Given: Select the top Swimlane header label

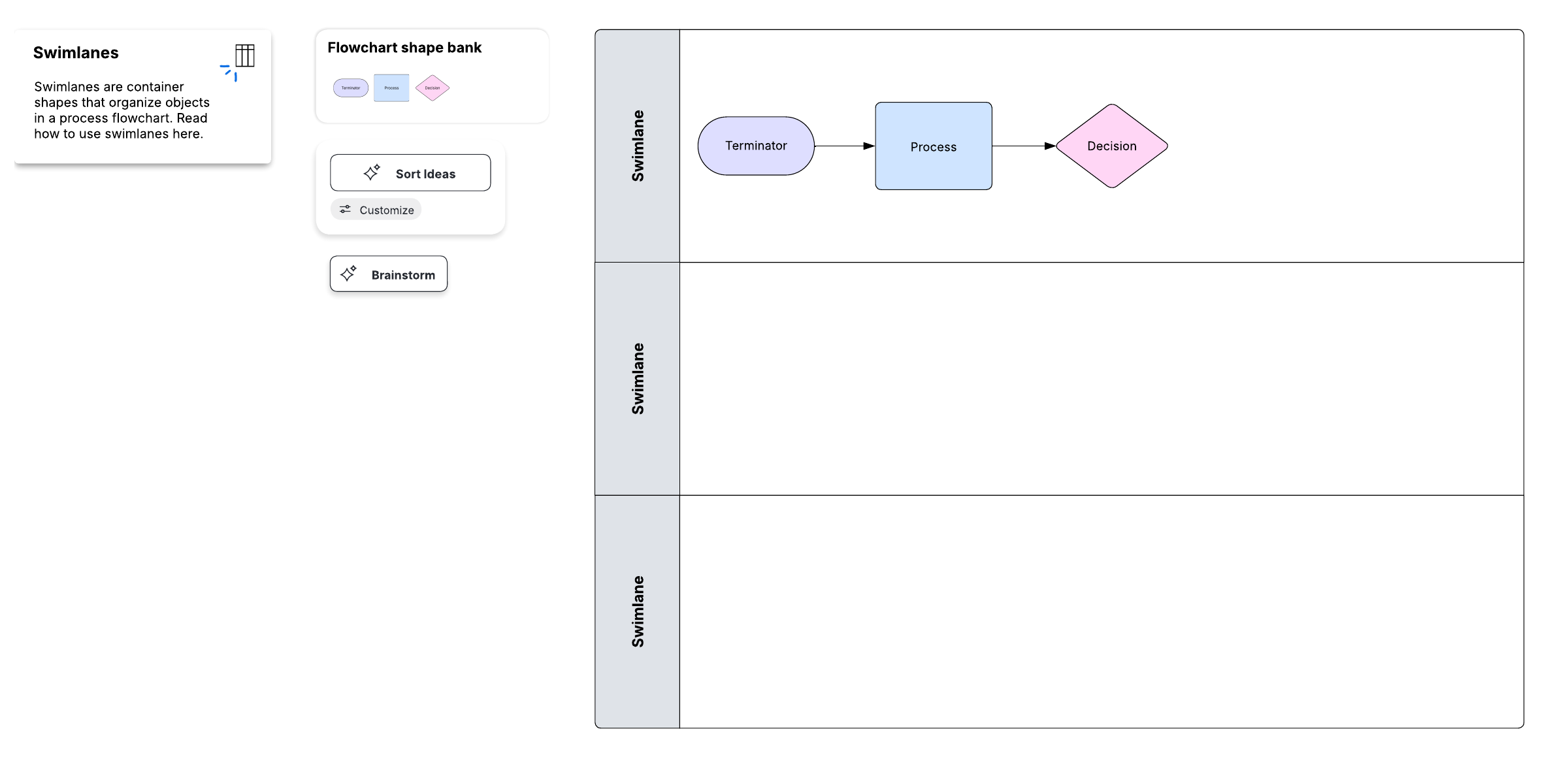Looking at the screenshot, I should click(638, 146).
